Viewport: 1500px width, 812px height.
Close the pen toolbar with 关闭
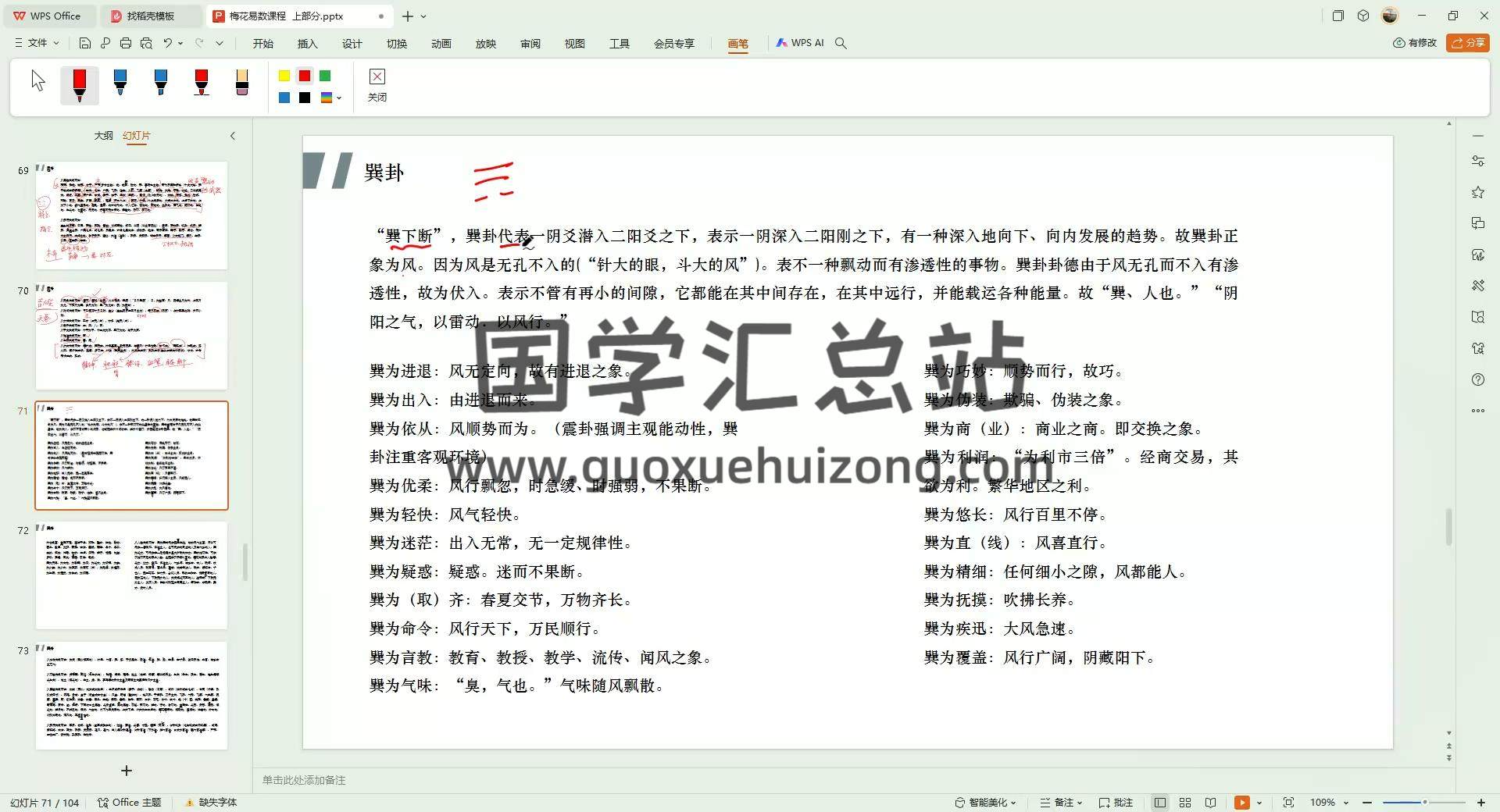click(x=377, y=84)
